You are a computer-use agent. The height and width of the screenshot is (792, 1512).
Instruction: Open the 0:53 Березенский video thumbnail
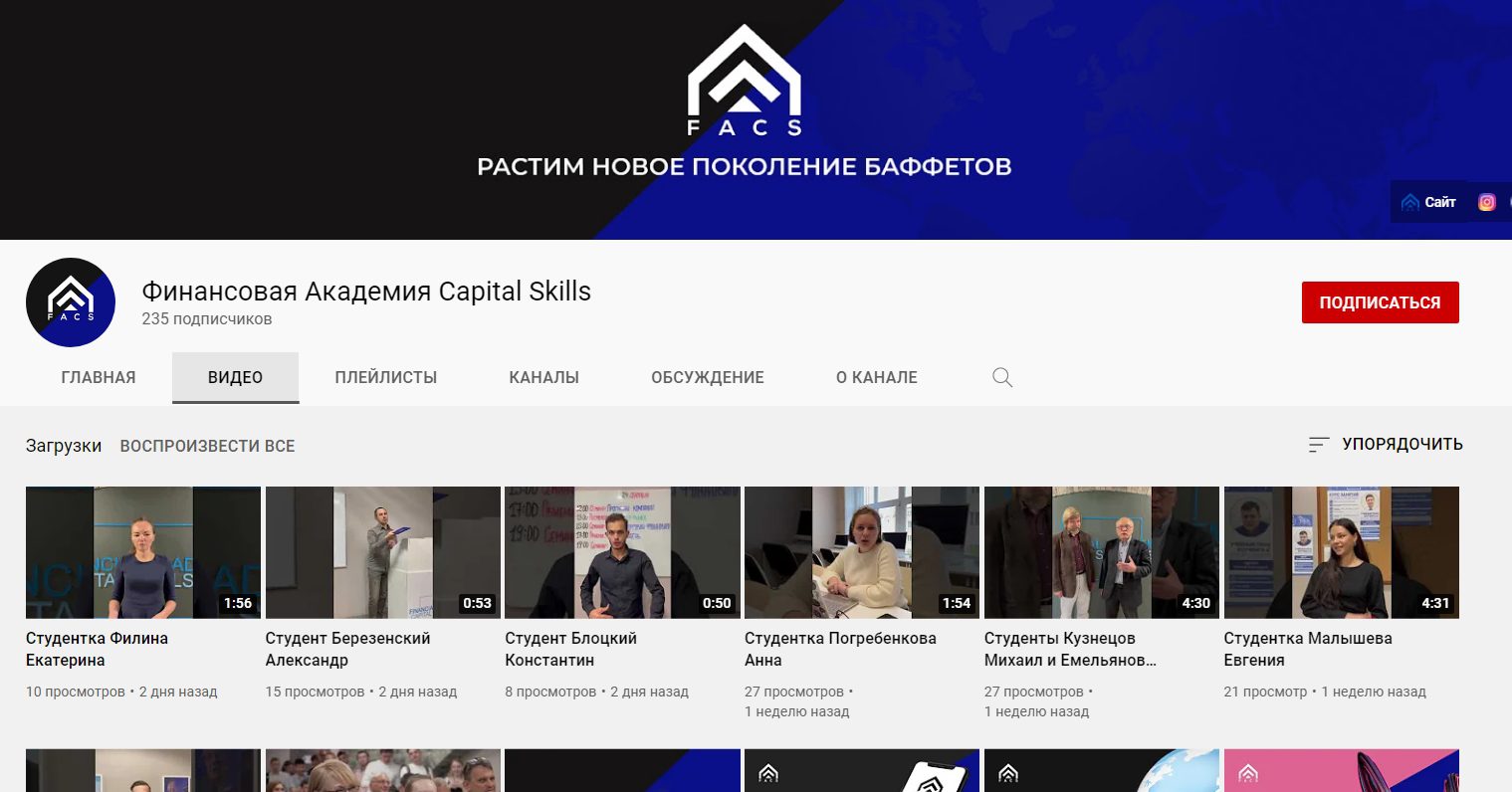383,552
